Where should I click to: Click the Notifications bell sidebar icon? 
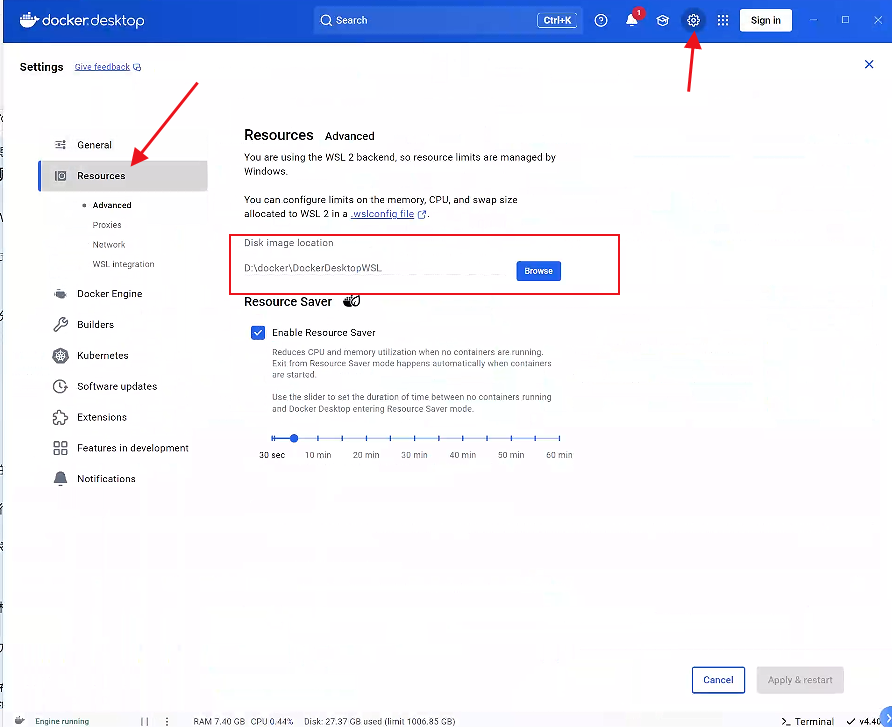coord(60,479)
